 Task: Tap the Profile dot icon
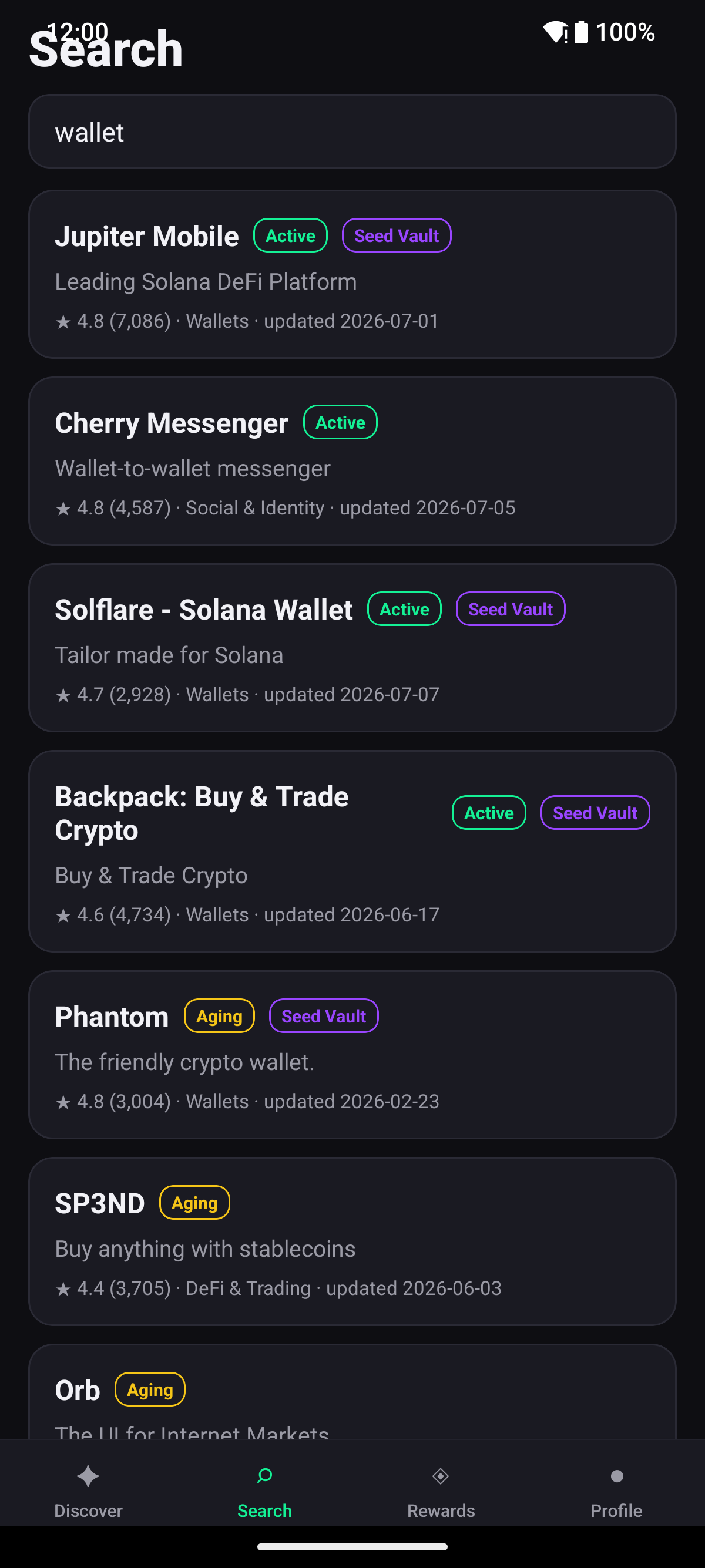click(x=617, y=1476)
